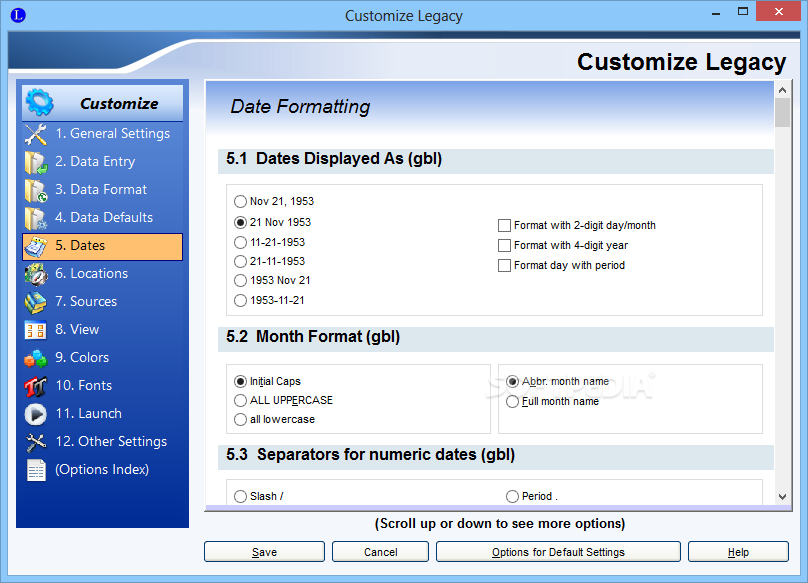The width and height of the screenshot is (808, 583).
Task: Click the View grid icon
Action: click(36, 330)
